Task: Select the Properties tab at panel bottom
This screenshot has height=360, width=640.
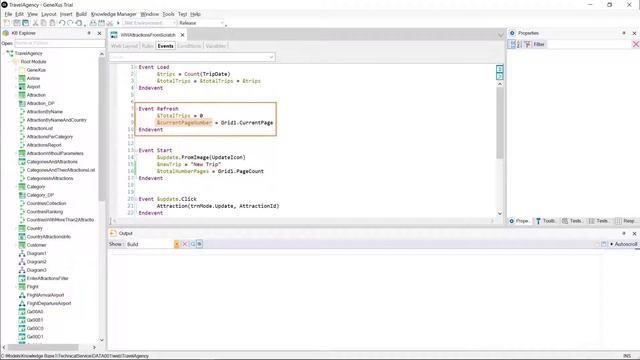Action: pos(519,221)
